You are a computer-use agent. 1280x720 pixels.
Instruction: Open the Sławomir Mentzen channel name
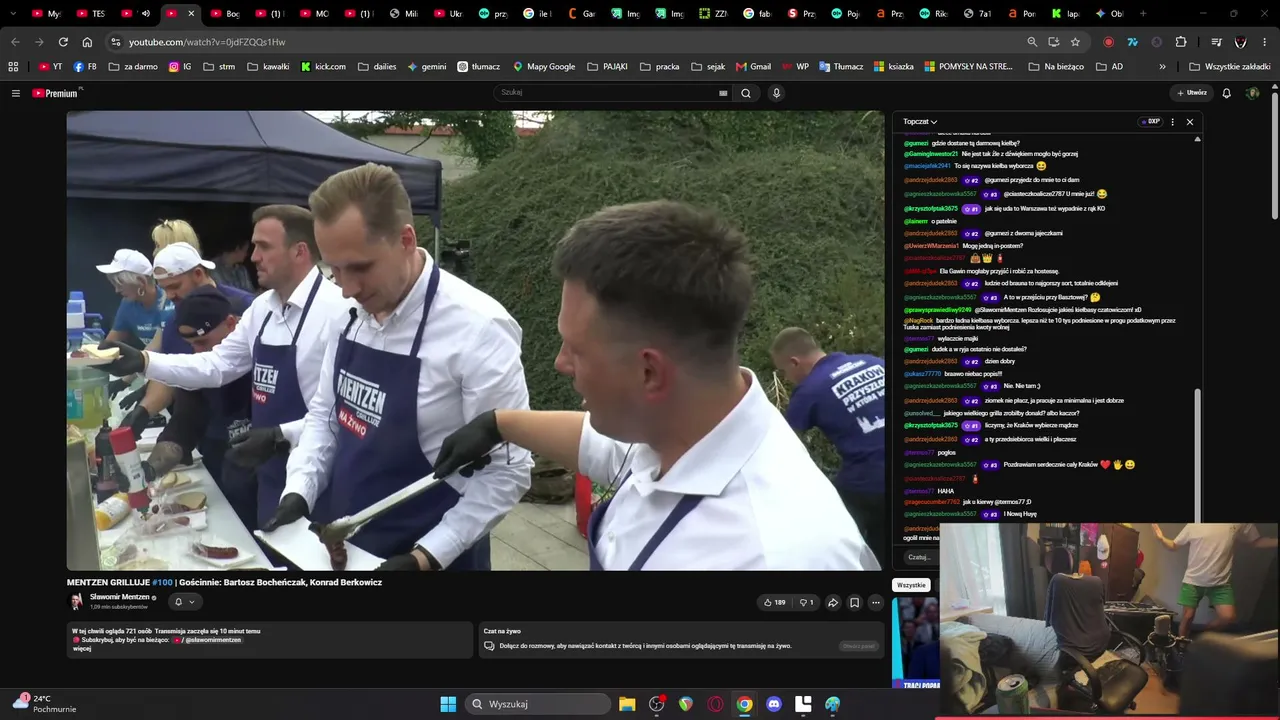120,597
